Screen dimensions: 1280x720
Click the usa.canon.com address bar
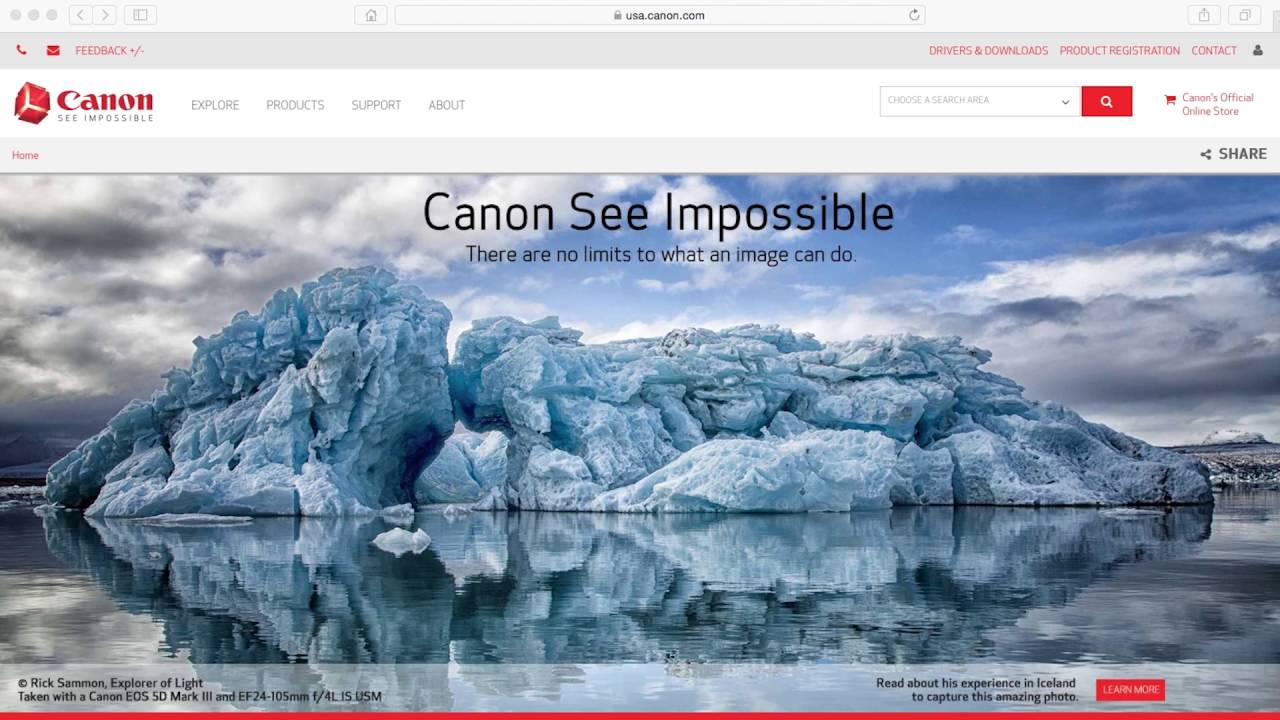pyautogui.click(x=660, y=15)
